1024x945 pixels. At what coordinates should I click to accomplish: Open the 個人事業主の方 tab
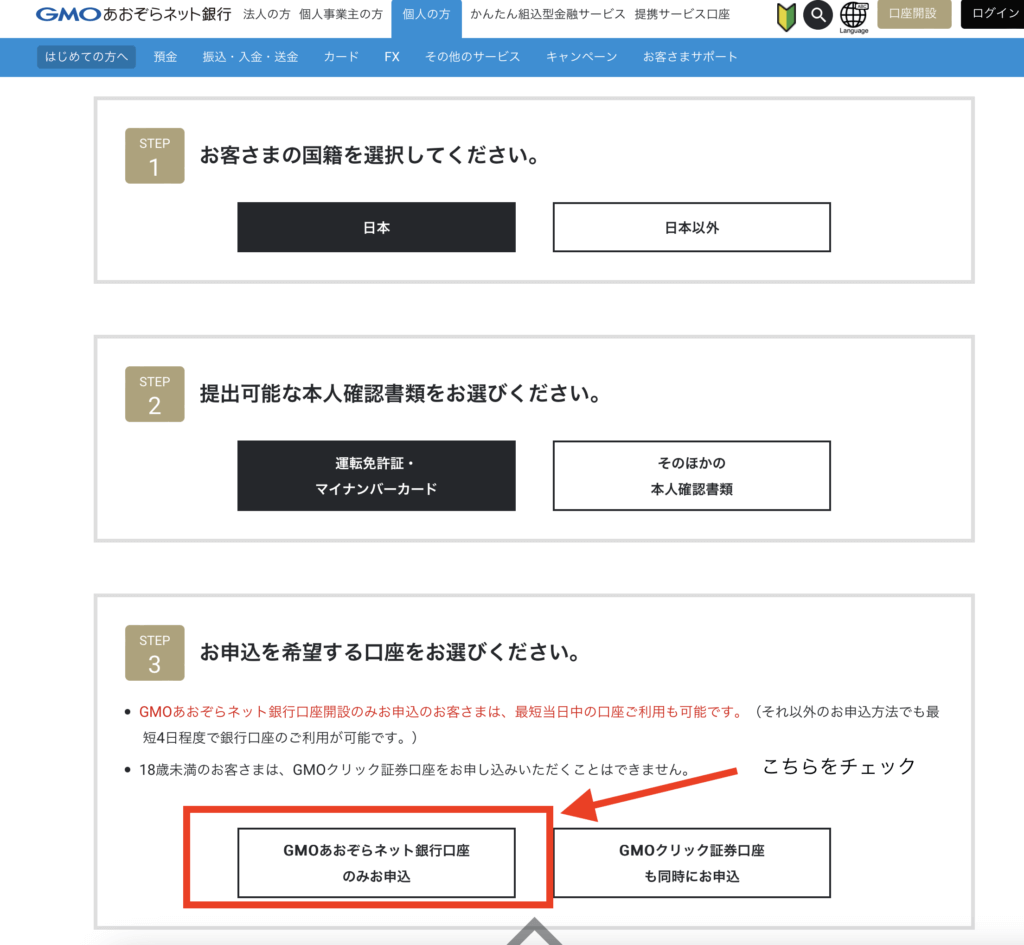341,14
